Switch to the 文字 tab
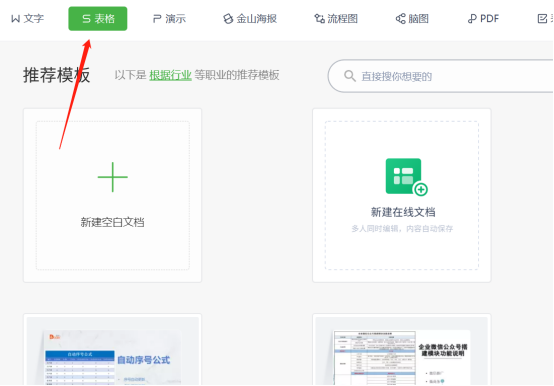 [x=28, y=19]
